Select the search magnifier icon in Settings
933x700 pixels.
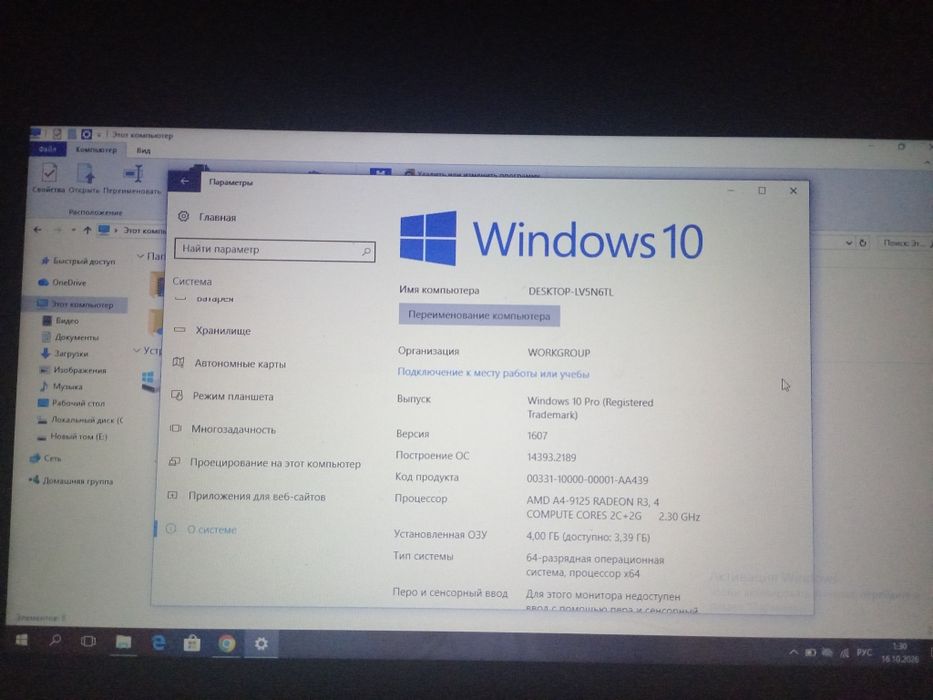[366, 252]
